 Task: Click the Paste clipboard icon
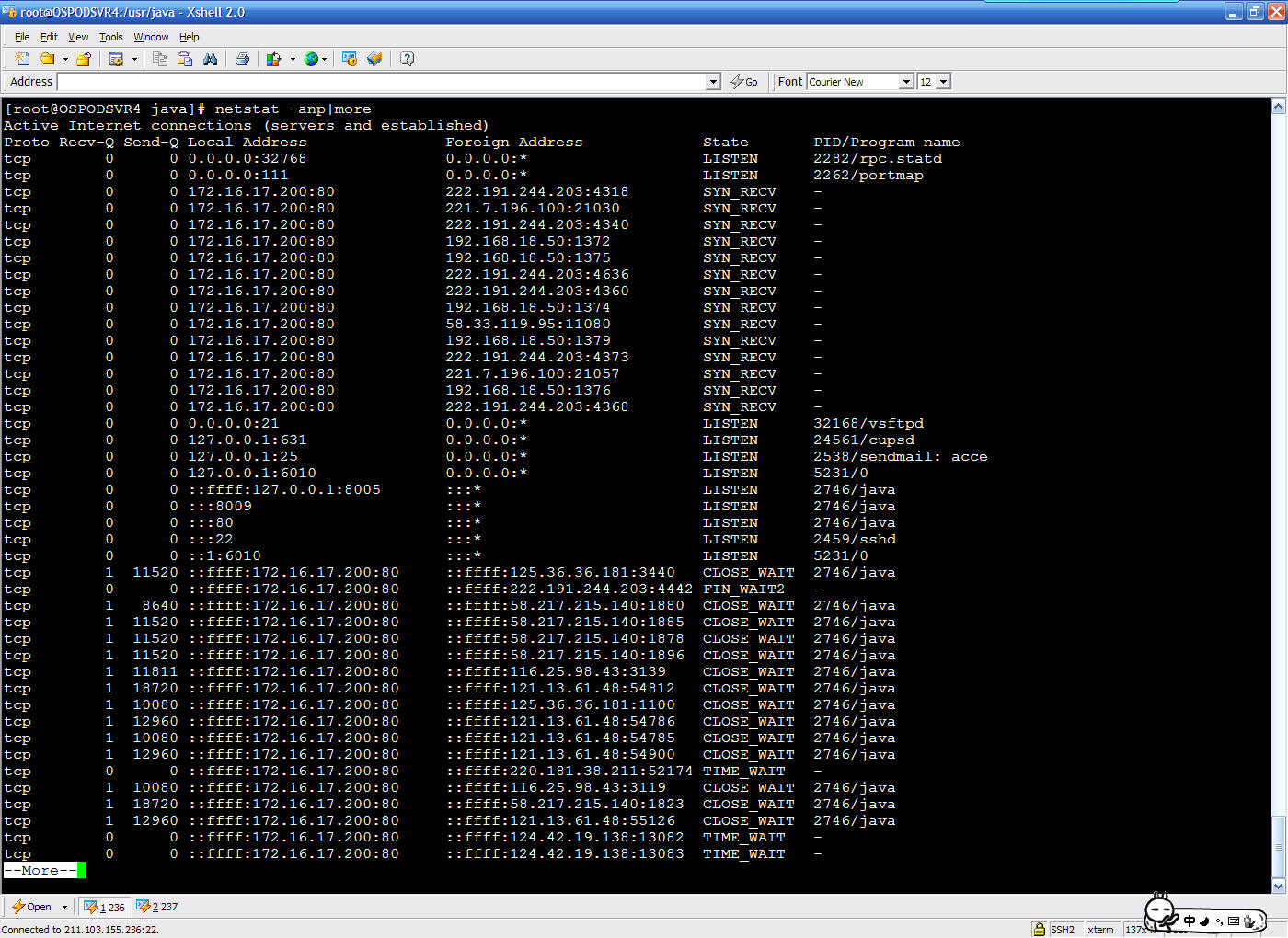(185, 59)
